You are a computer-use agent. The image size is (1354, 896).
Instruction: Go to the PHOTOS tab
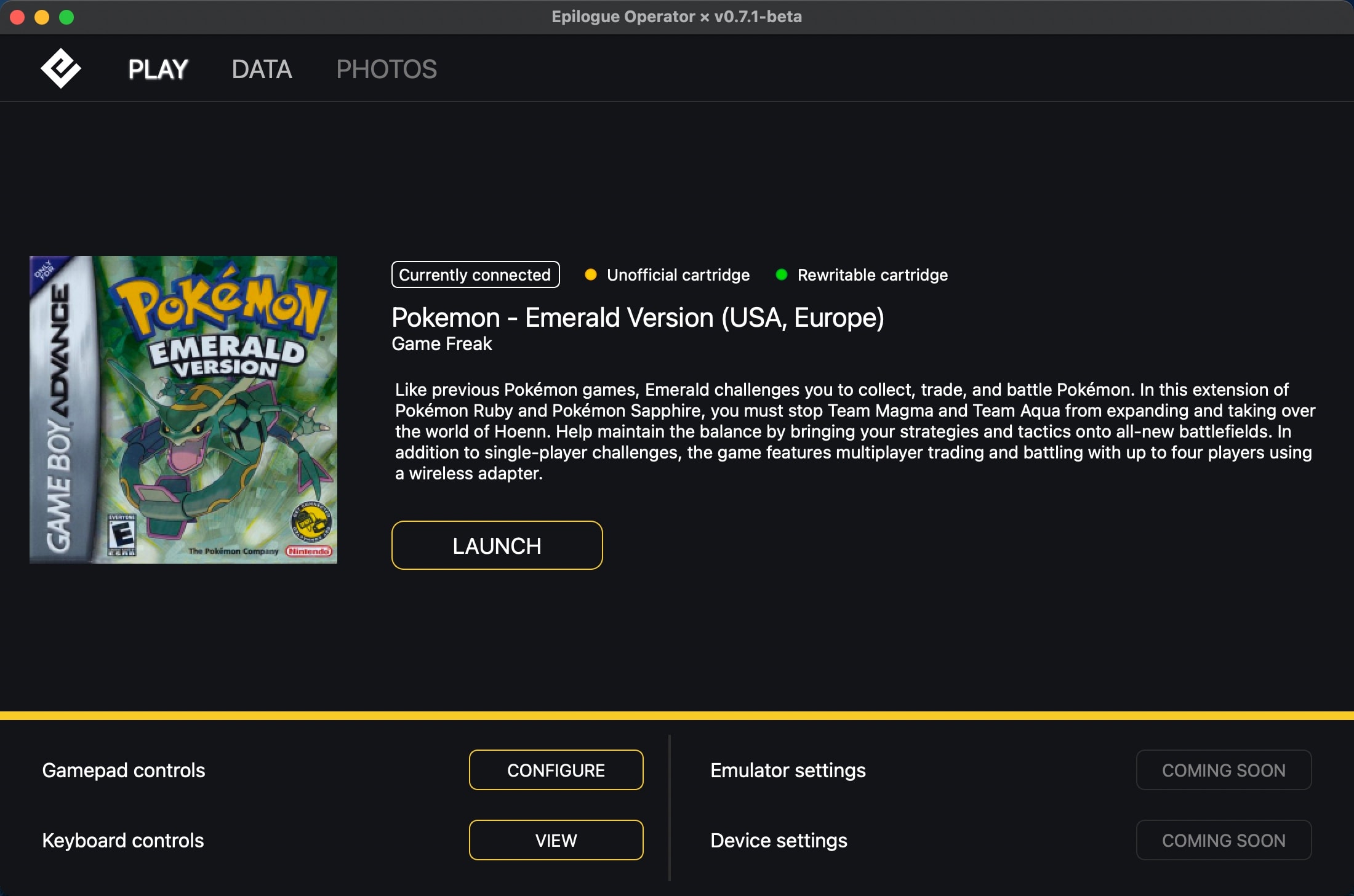point(387,69)
